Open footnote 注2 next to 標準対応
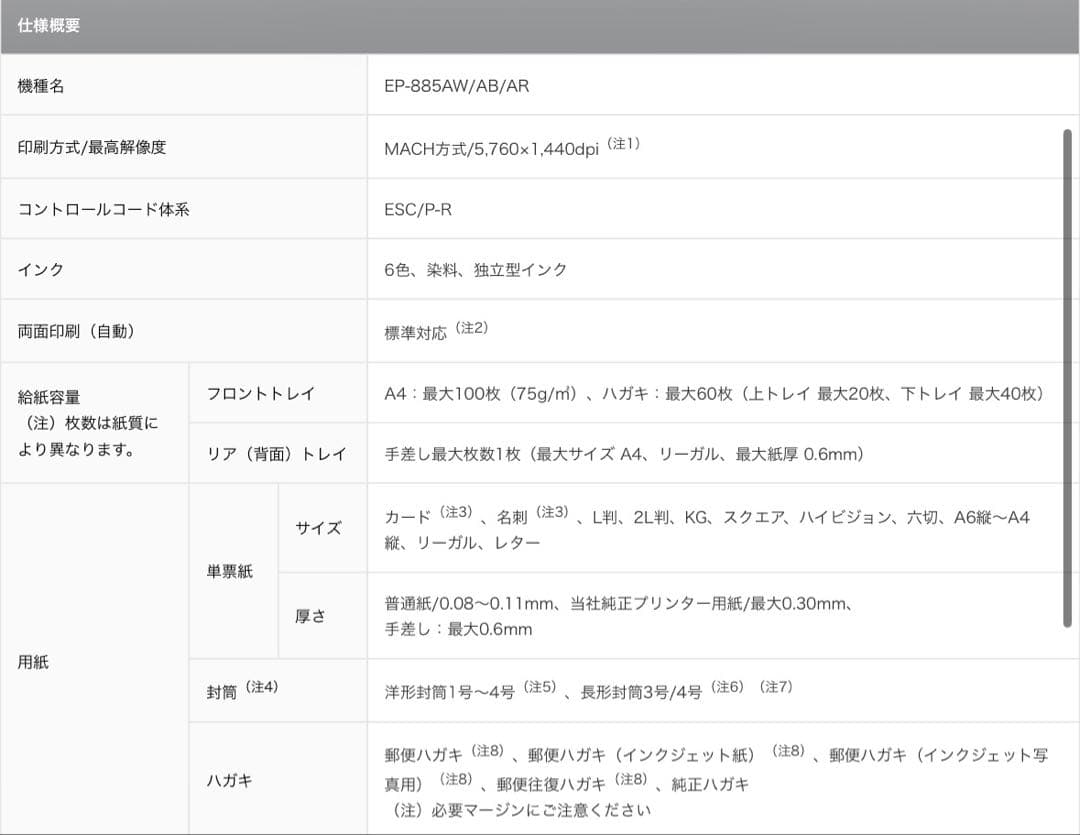 (472, 327)
